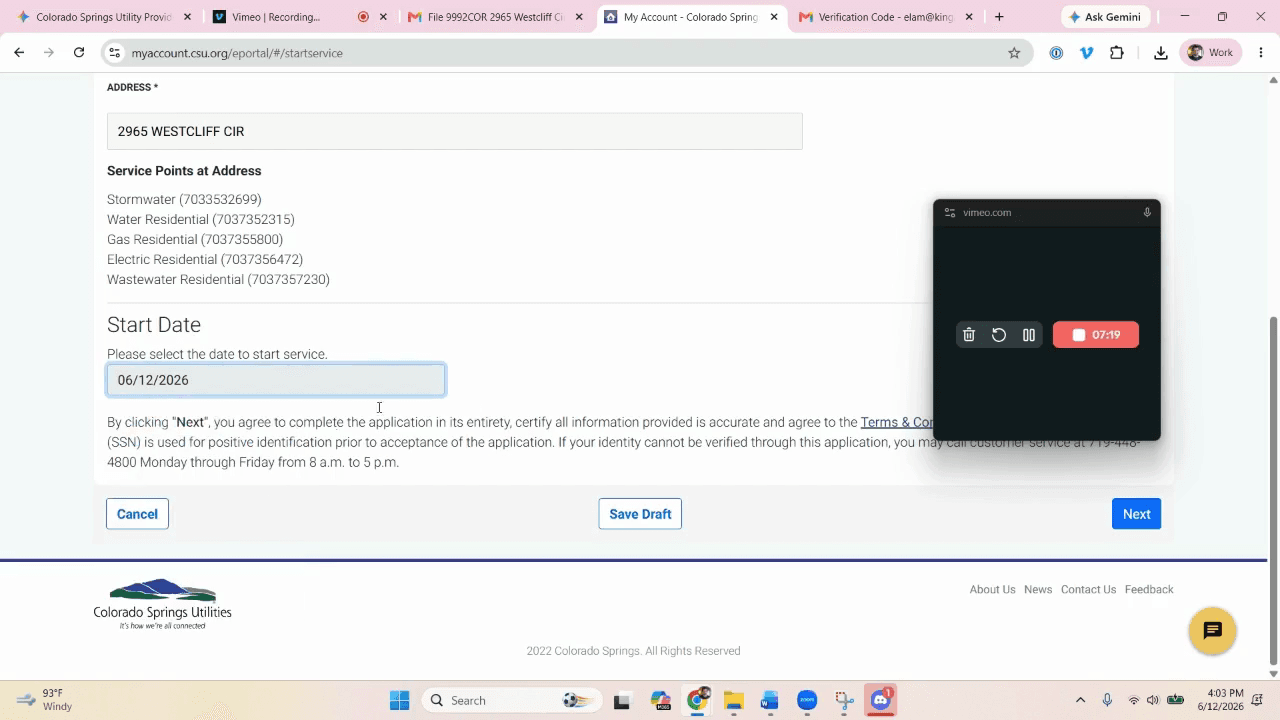Open the Feedback footer link
The width and height of the screenshot is (1280, 720).
(x=1149, y=590)
